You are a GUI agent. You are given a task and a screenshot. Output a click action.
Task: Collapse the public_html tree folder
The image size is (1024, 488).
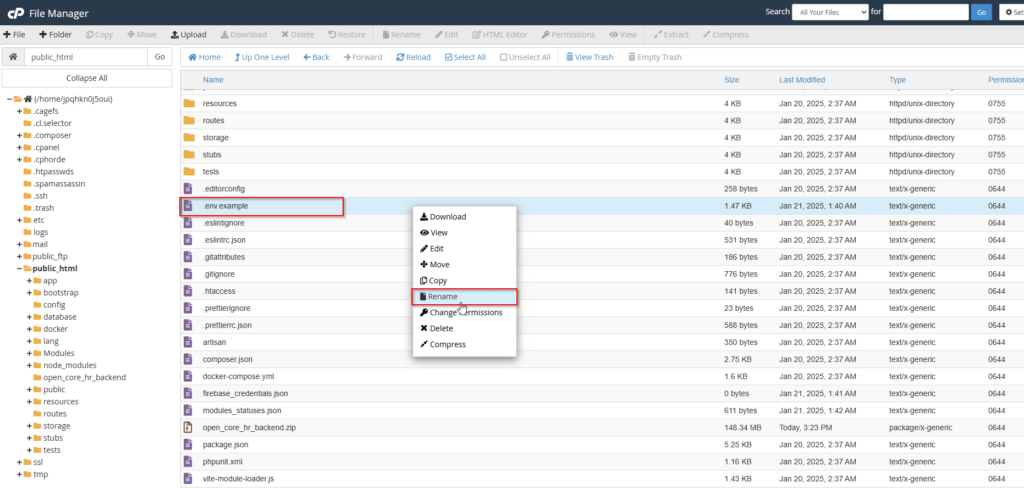point(20,268)
